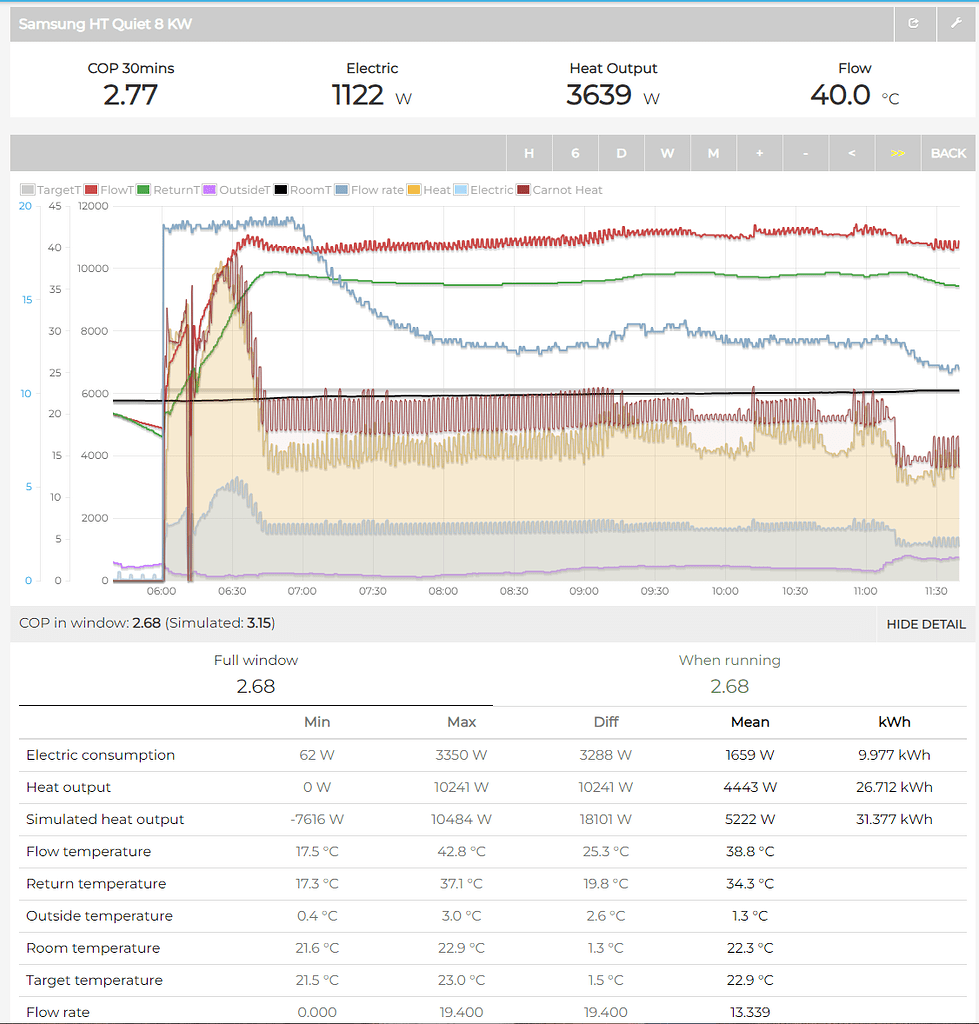Advance the timeline with the yellow ">>" arrow
The height and width of the screenshot is (1024, 979).
[897, 152]
